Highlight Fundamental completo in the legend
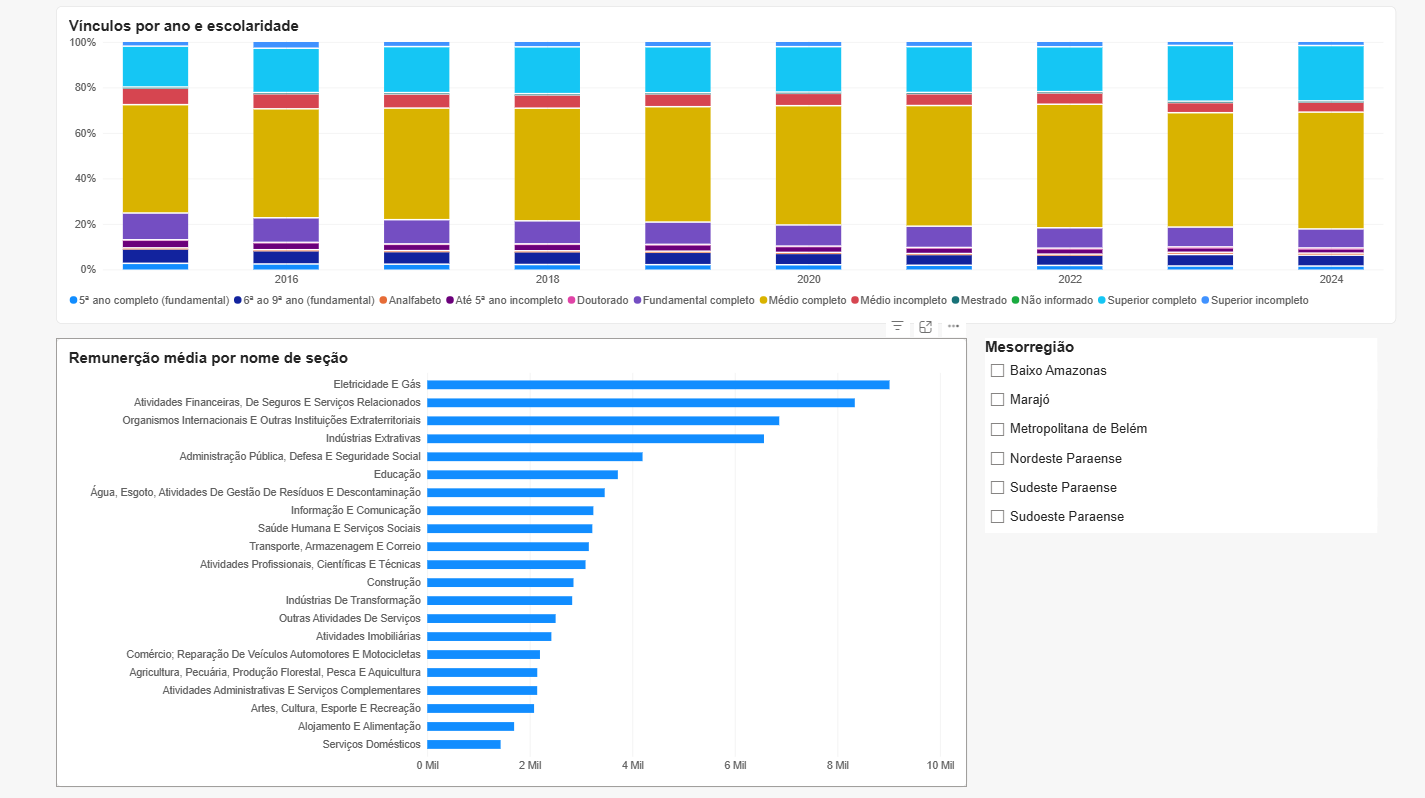Screen dimensions: 1425x798 coord(695,300)
